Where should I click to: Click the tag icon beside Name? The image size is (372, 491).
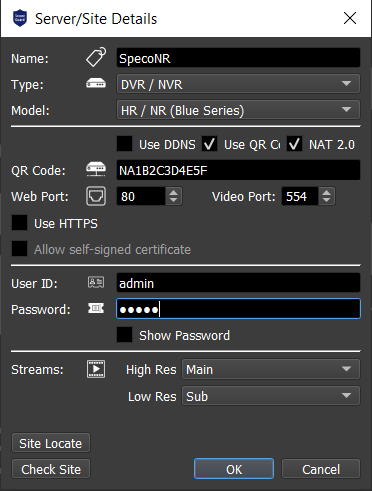point(96,57)
